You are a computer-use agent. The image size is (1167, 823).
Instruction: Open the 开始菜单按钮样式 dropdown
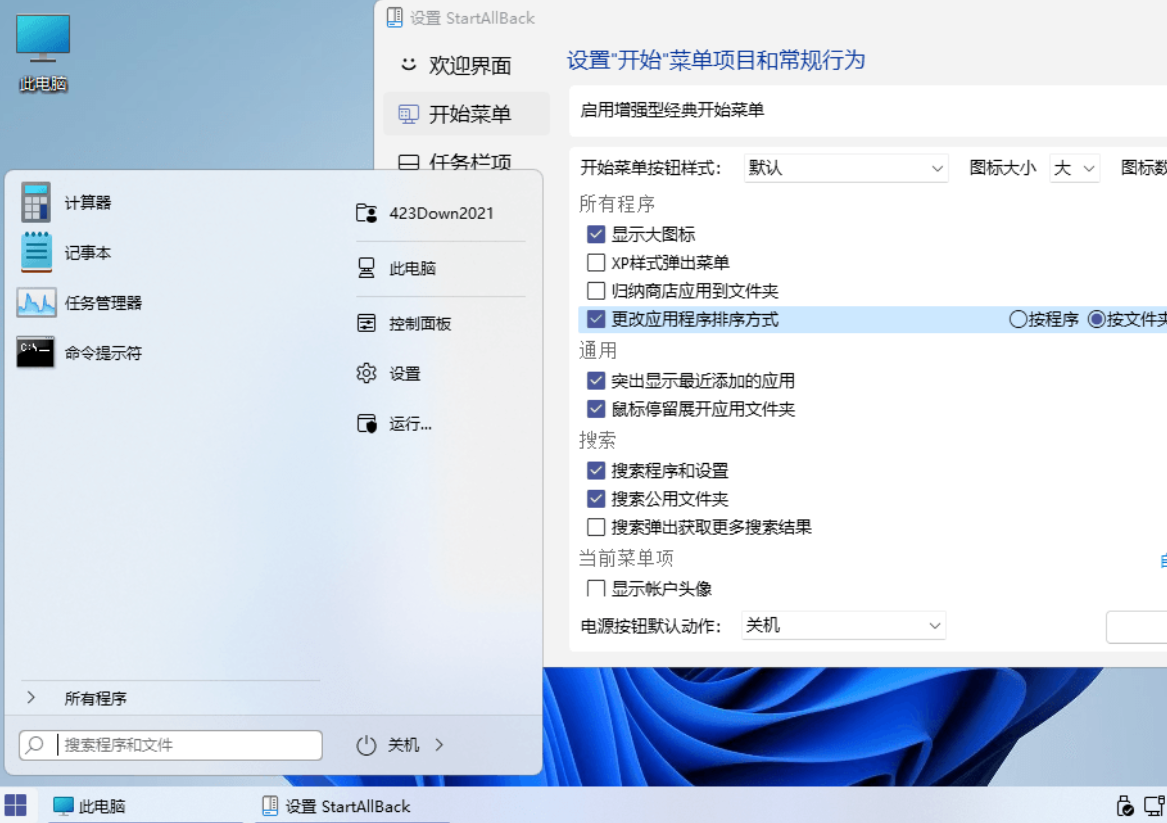coord(845,168)
